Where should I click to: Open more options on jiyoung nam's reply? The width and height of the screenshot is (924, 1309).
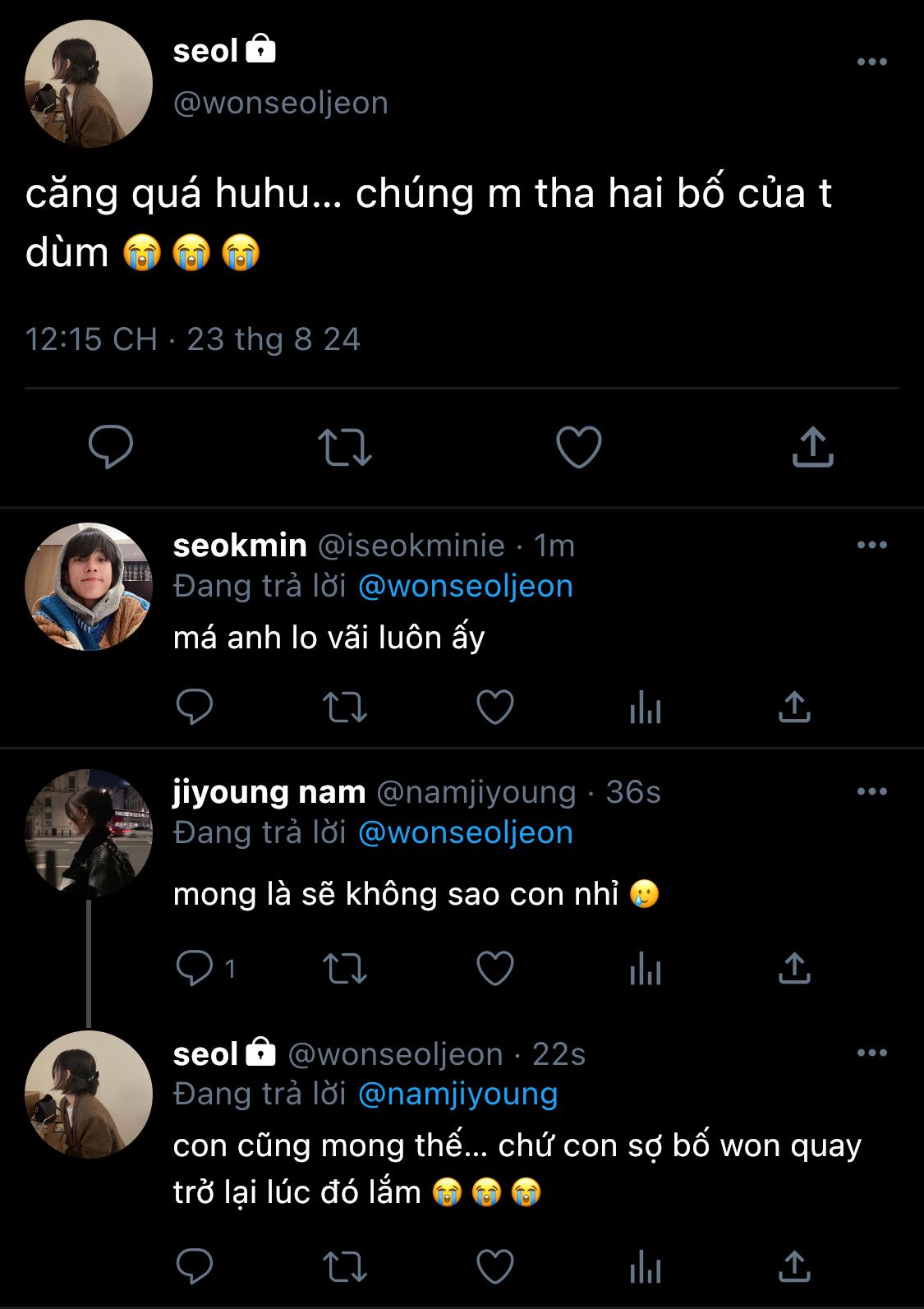tap(871, 791)
